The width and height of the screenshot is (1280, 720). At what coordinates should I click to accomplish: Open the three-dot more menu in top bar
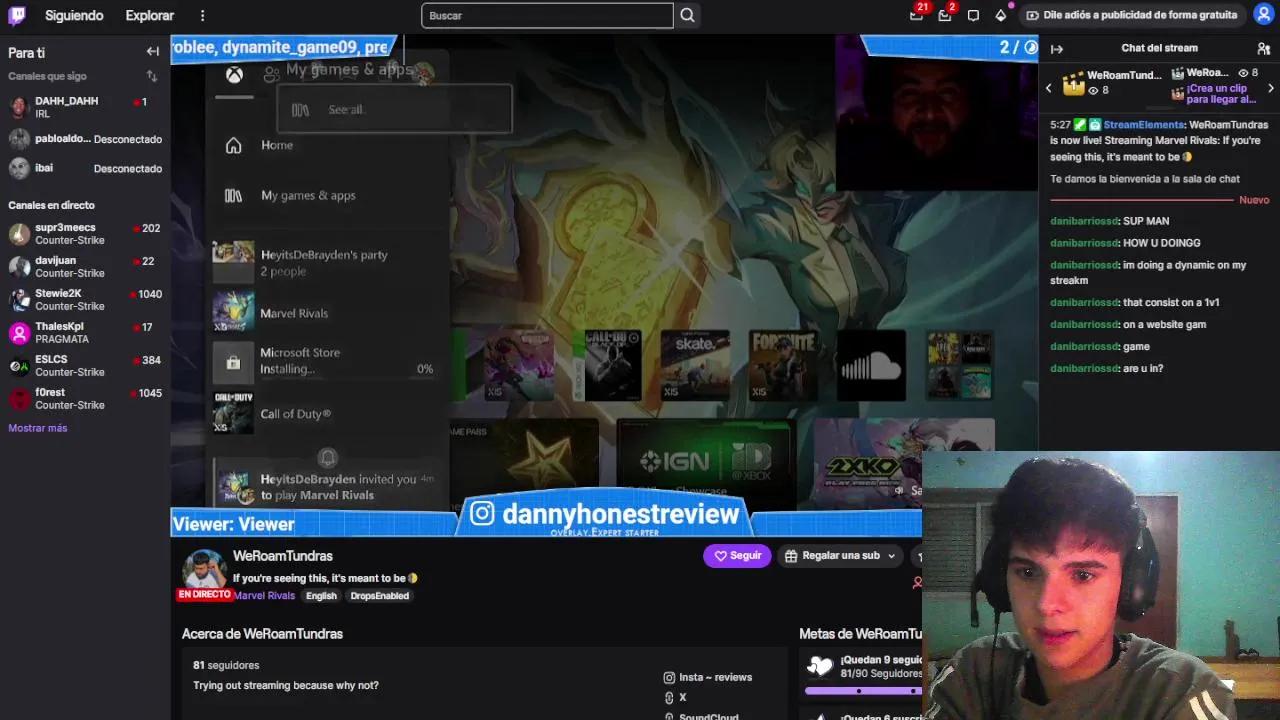coord(202,16)
